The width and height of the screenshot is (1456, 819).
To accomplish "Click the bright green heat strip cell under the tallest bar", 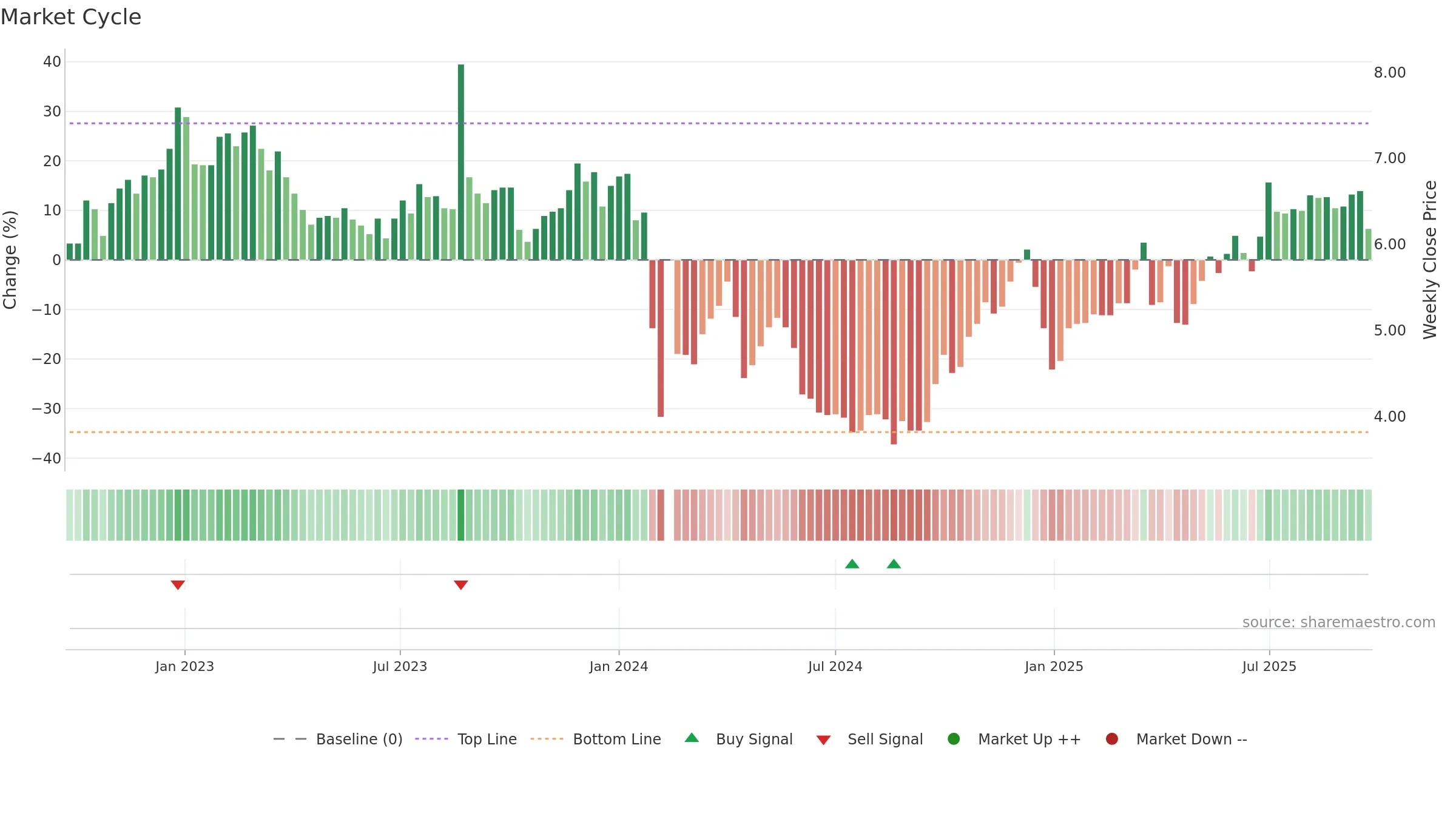I will (x=461, y=515).
